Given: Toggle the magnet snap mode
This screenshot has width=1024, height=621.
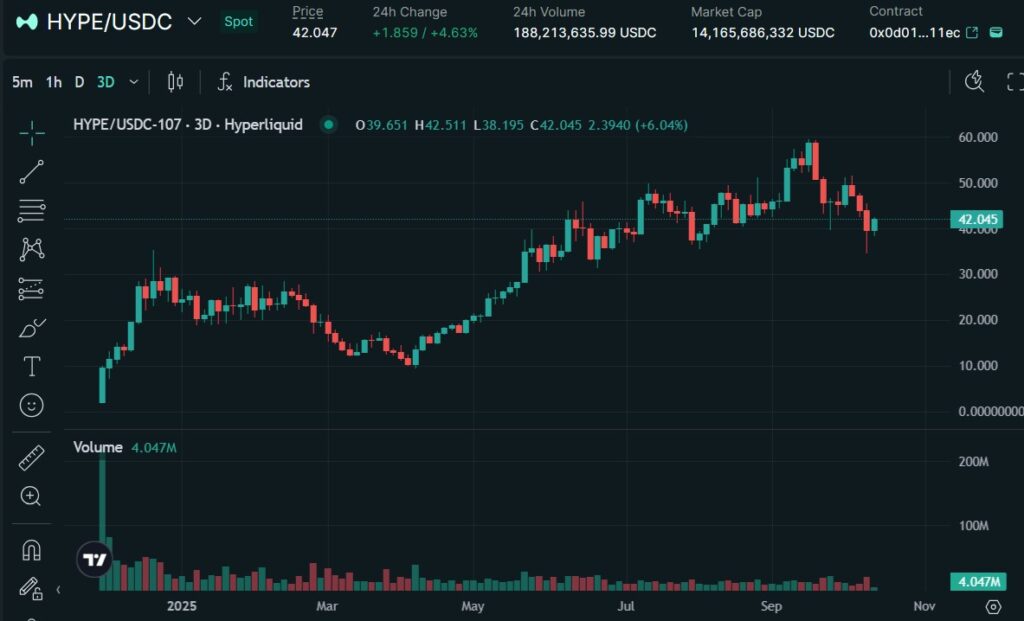Looking at the screenshot, I should point(31,550).
